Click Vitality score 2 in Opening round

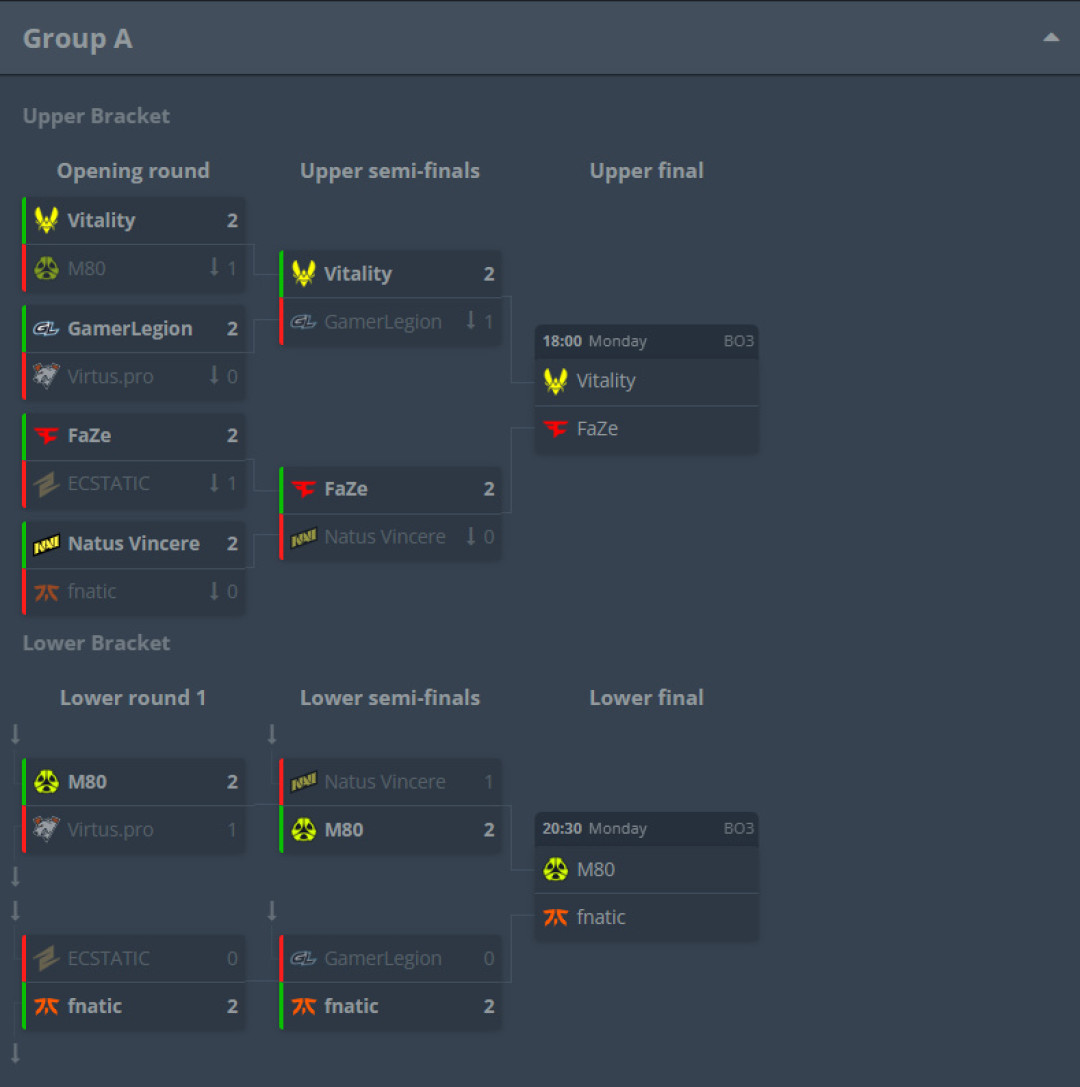tap(232, 220)
